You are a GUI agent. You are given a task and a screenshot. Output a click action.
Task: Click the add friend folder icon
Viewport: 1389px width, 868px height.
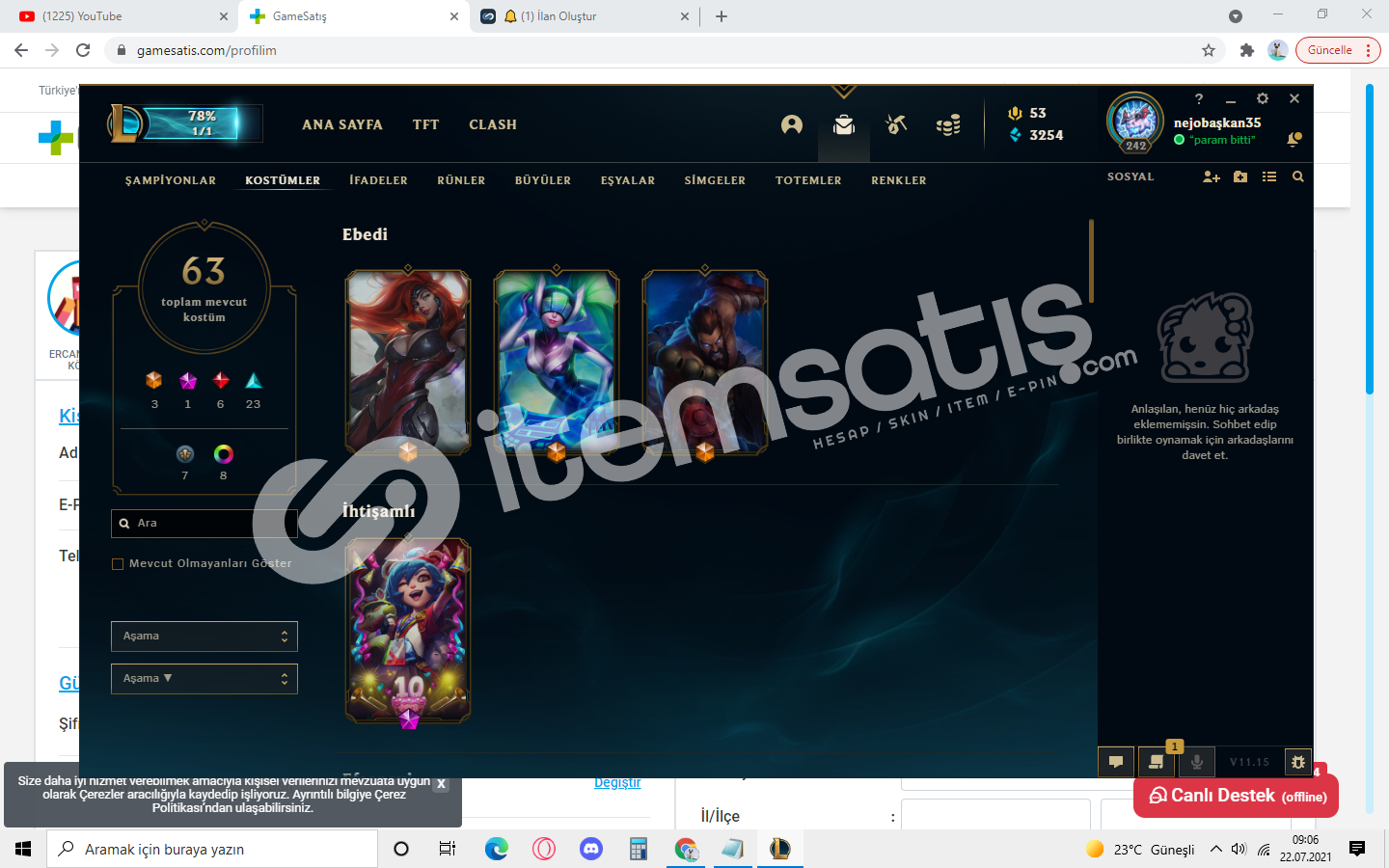click(1240, 176)
